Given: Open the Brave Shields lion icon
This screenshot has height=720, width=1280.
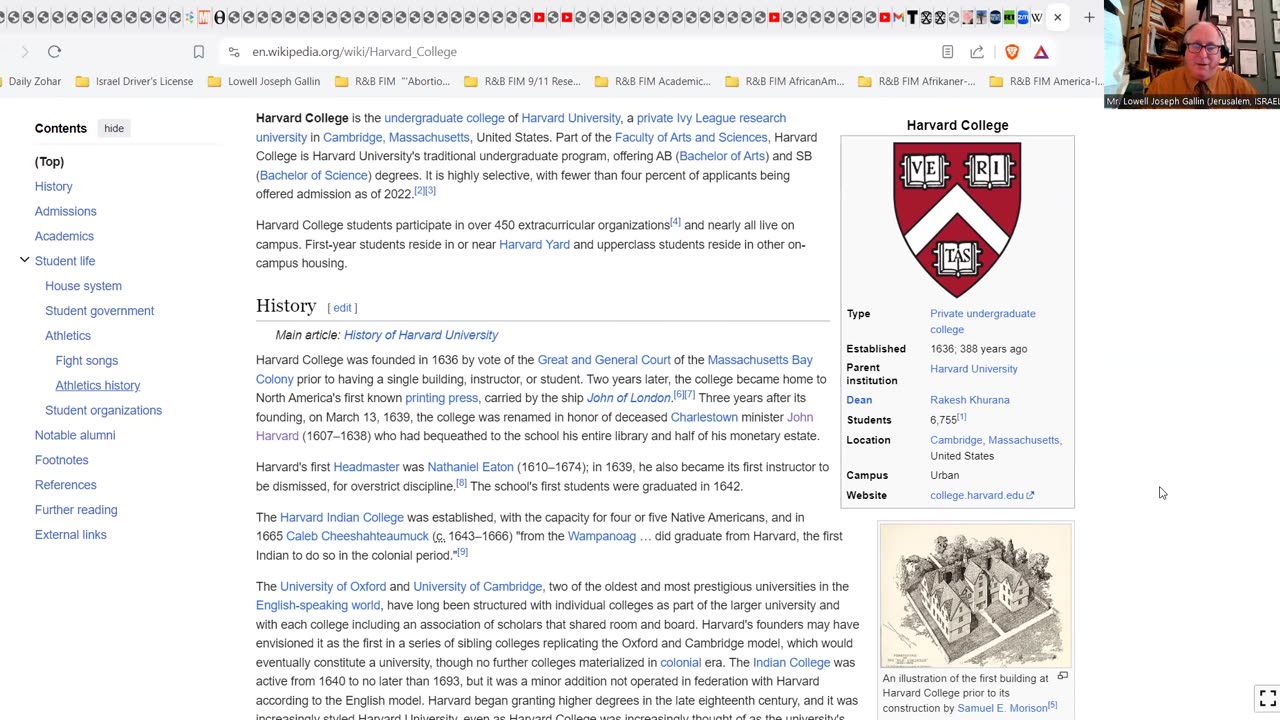Looking at the screenshot, I should tap(1012, 52).
